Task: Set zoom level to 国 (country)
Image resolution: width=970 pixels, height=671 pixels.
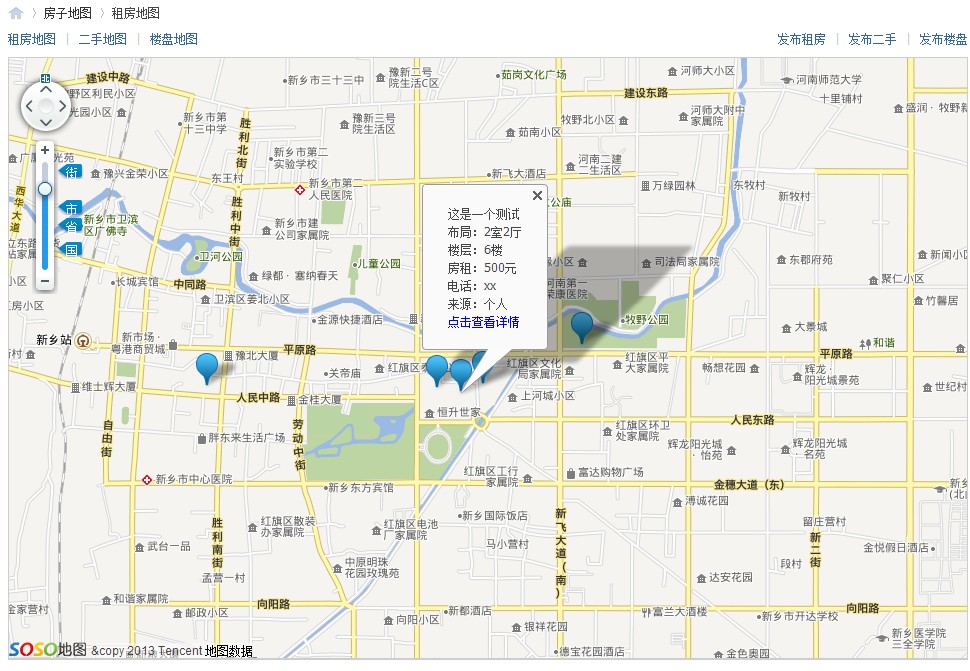Action: tap(71, 250)
